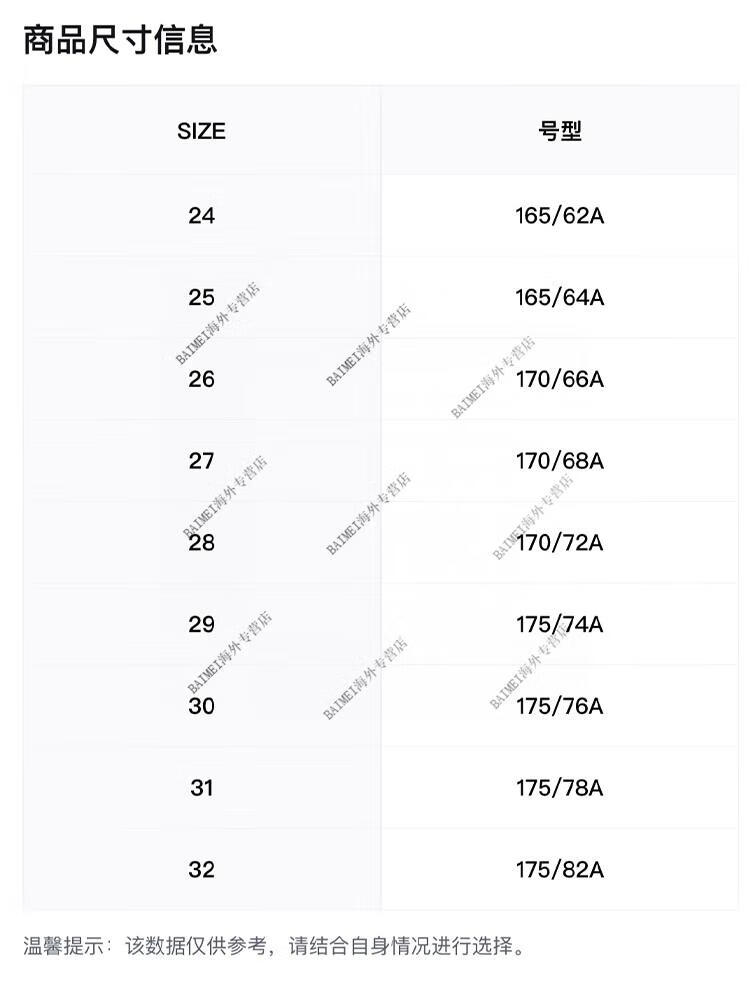
Task: Click the 170/72A entry
Action: click(560, 543)
